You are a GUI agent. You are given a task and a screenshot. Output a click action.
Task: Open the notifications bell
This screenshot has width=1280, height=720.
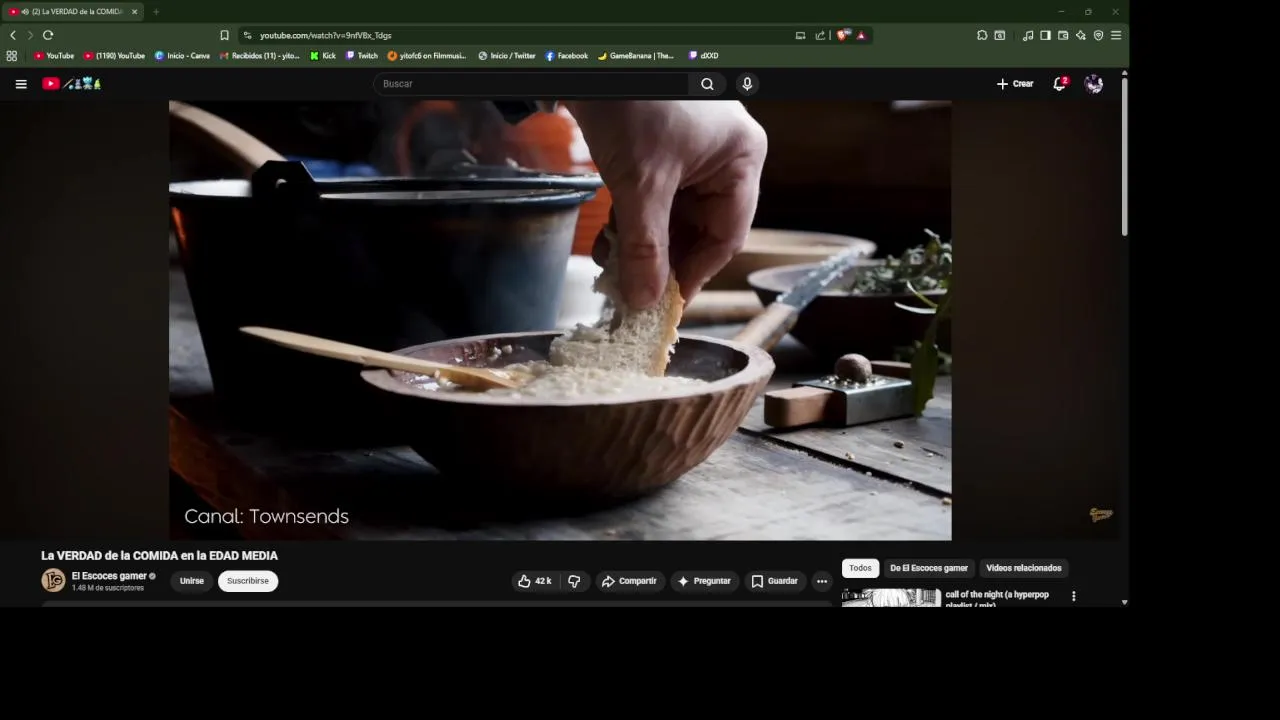click(1060, 84)
